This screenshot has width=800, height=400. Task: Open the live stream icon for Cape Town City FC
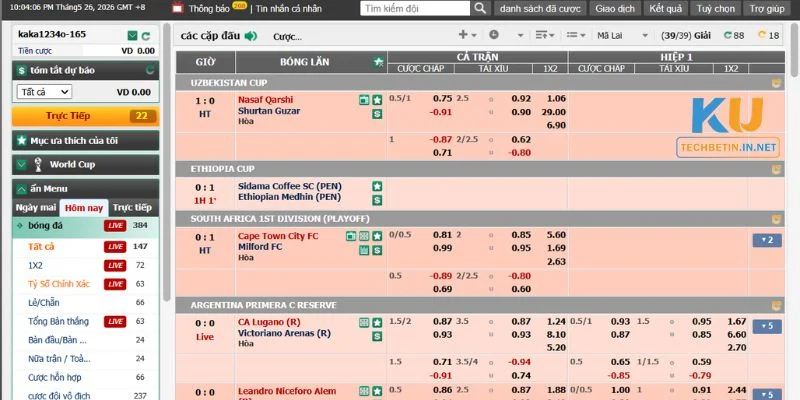point(351,236)
